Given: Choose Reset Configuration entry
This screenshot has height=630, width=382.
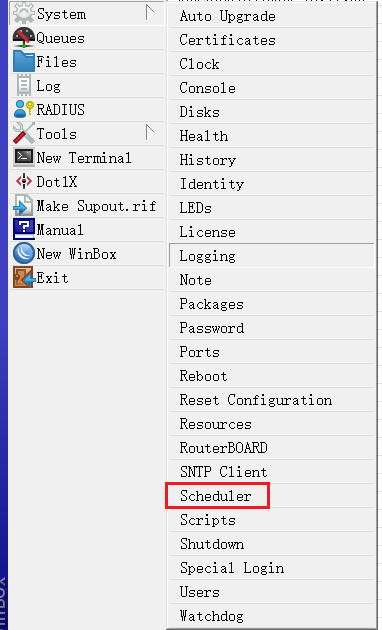Looking at the screenshot, I should coord(272,400).
